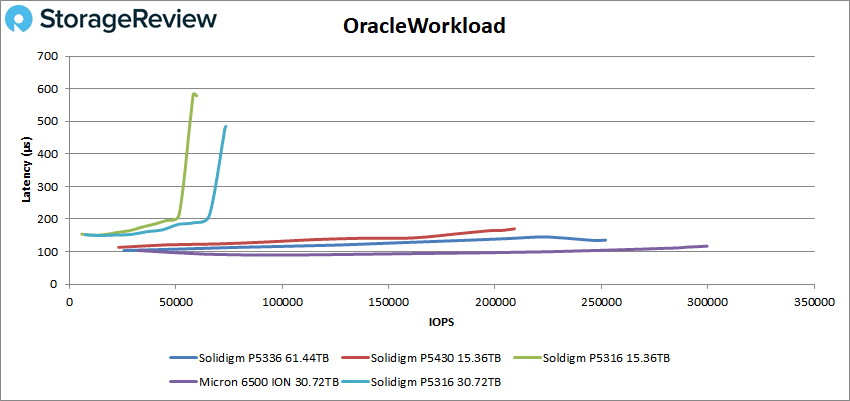Click the blue line's end near 250000 IOPS
Image resolution: width=850 pixels, height=401 pixels.
604,240
